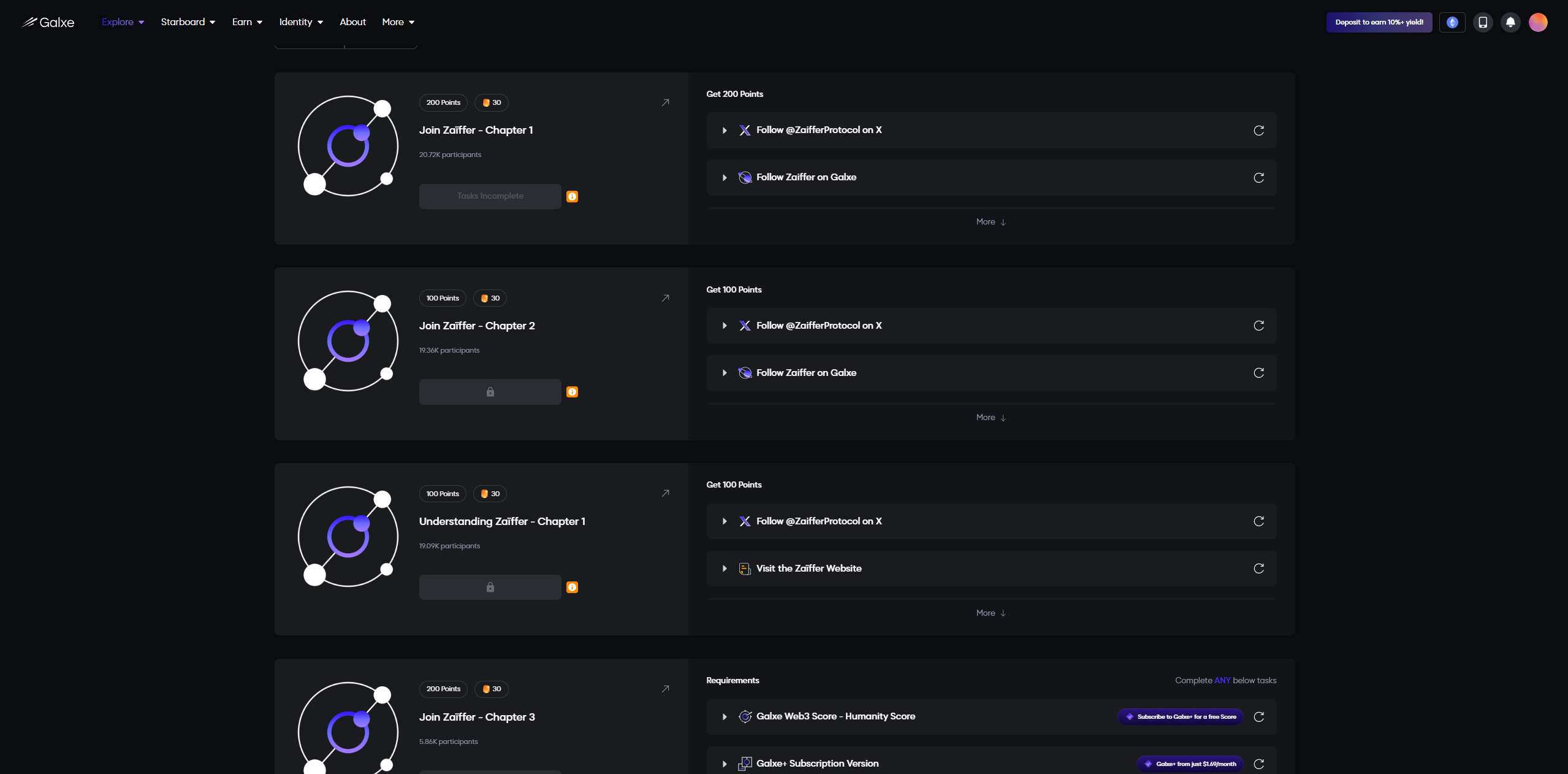Click Subscribe to Galxe+ for a free Score
The width and height of the screenshot is (1568, 774).
(x=1181, y=717)
